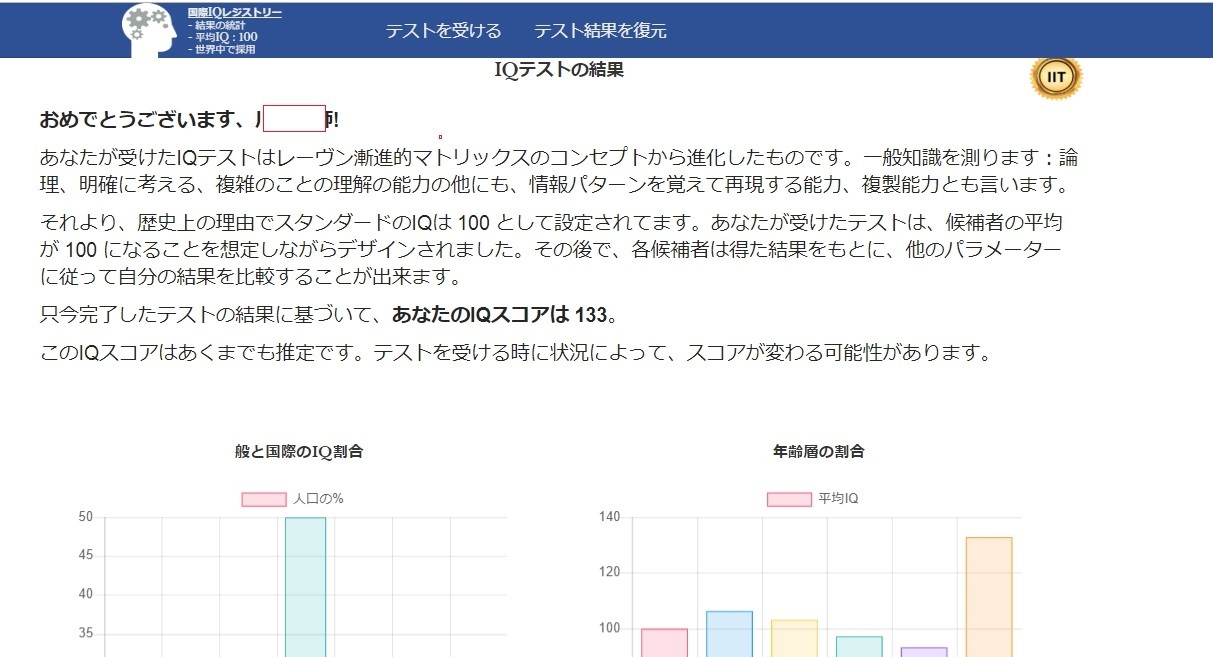Image resolution: width=1213 pixels, height=657 pixels.
Task: Click the 50 axis label in IQ chart
Action: tap(86, 517)
